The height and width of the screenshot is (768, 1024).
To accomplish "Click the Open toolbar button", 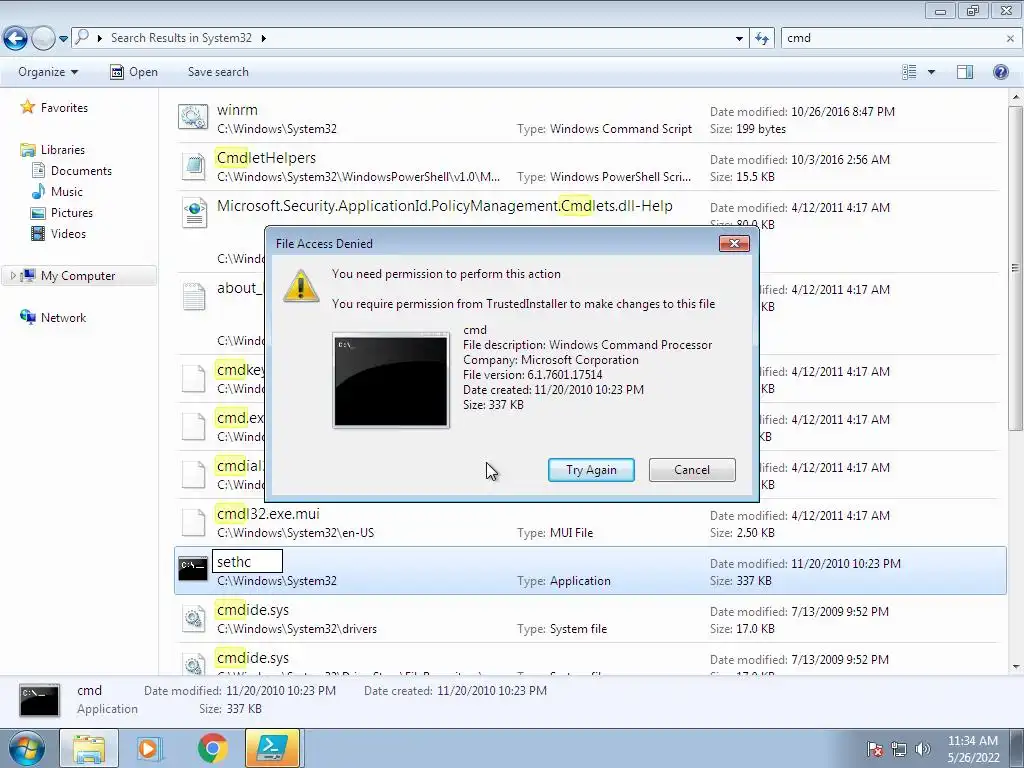I will [134, 72].
